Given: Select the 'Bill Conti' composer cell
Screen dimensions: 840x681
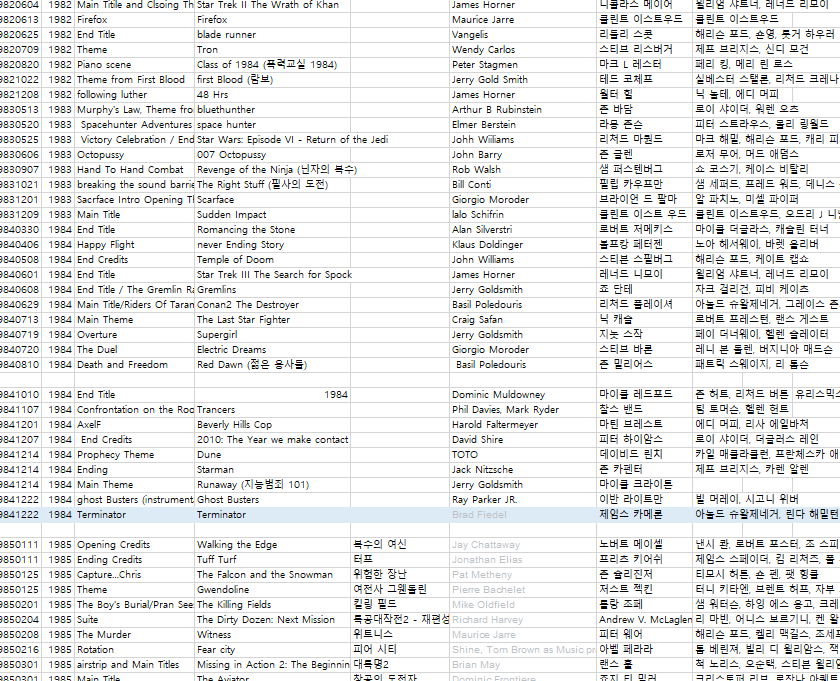Looking at the screenshot, I should (523, 185).
